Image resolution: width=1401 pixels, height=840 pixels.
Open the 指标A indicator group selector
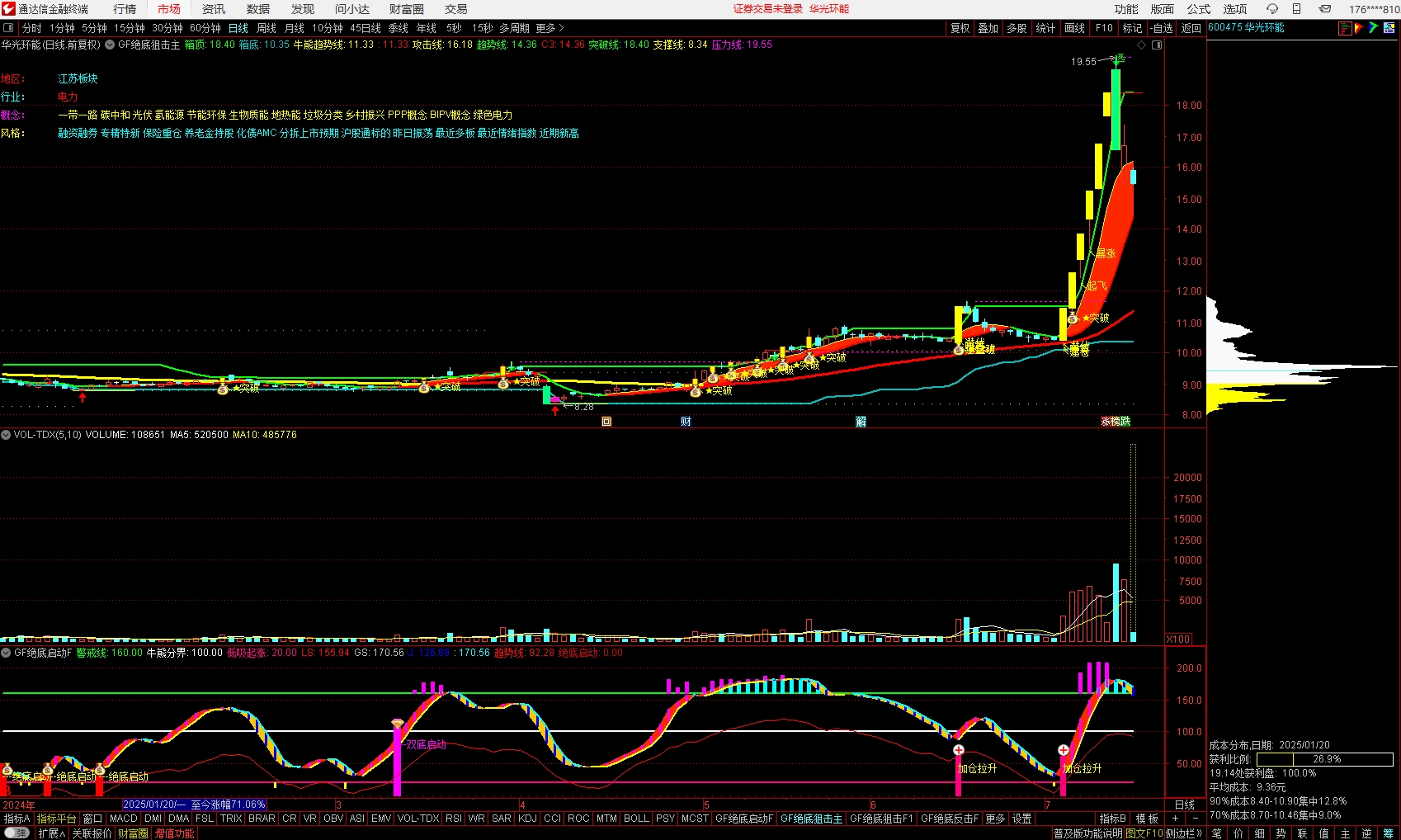[17, 819]
